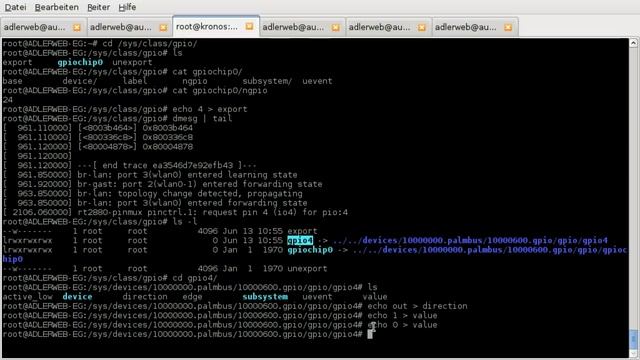Click the '0x8003b464' address

pos(167,128)
